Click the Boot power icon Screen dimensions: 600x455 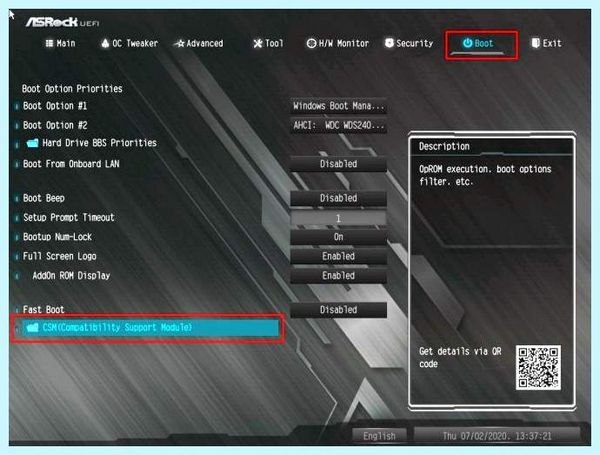[467, 43]
